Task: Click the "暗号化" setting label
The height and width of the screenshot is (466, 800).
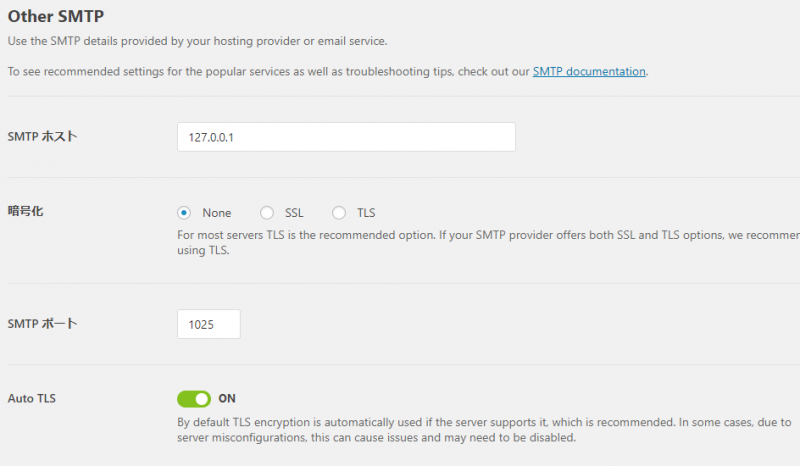Action: pos(26,212)
